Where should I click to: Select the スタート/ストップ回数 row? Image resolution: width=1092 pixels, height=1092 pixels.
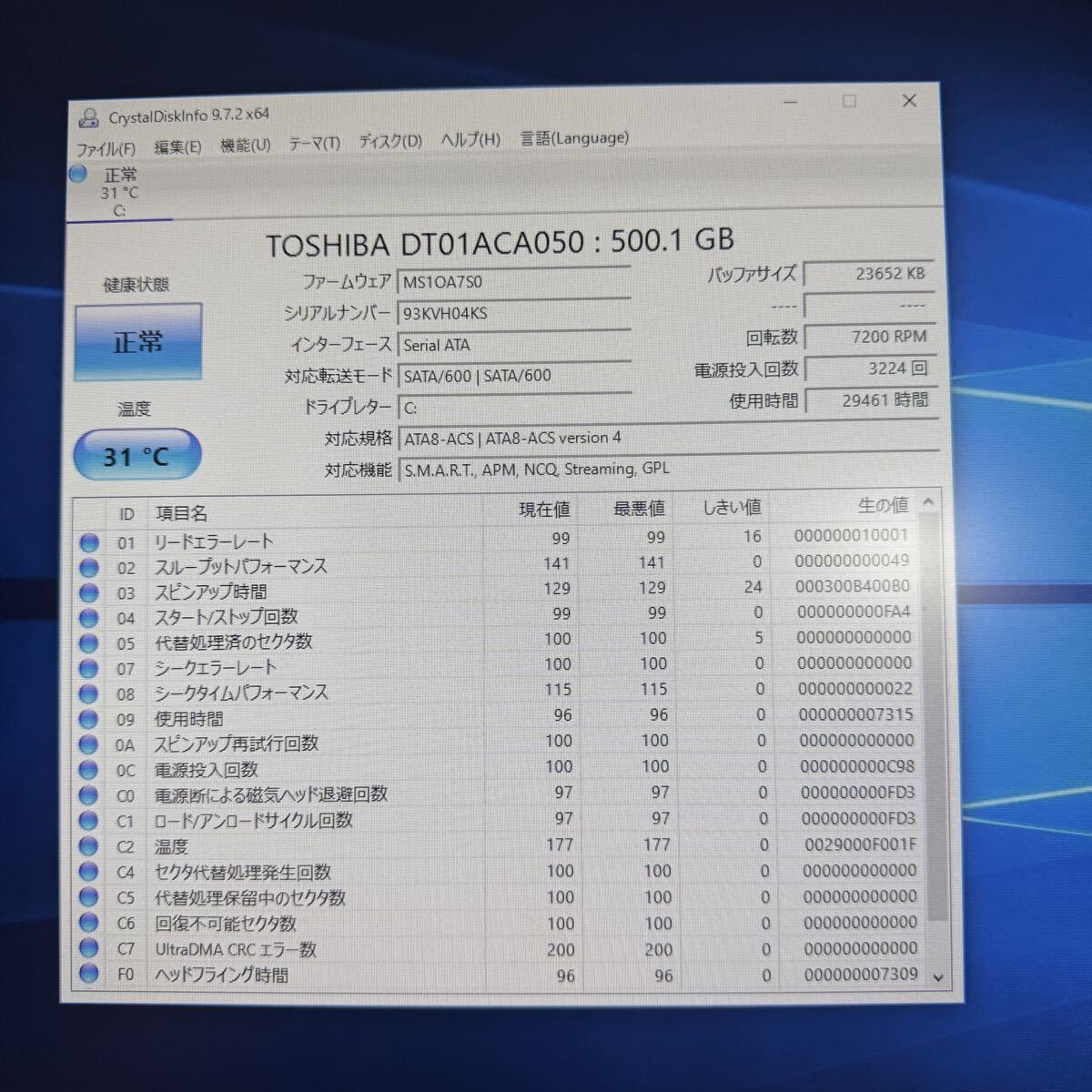(x=497, y=615)
